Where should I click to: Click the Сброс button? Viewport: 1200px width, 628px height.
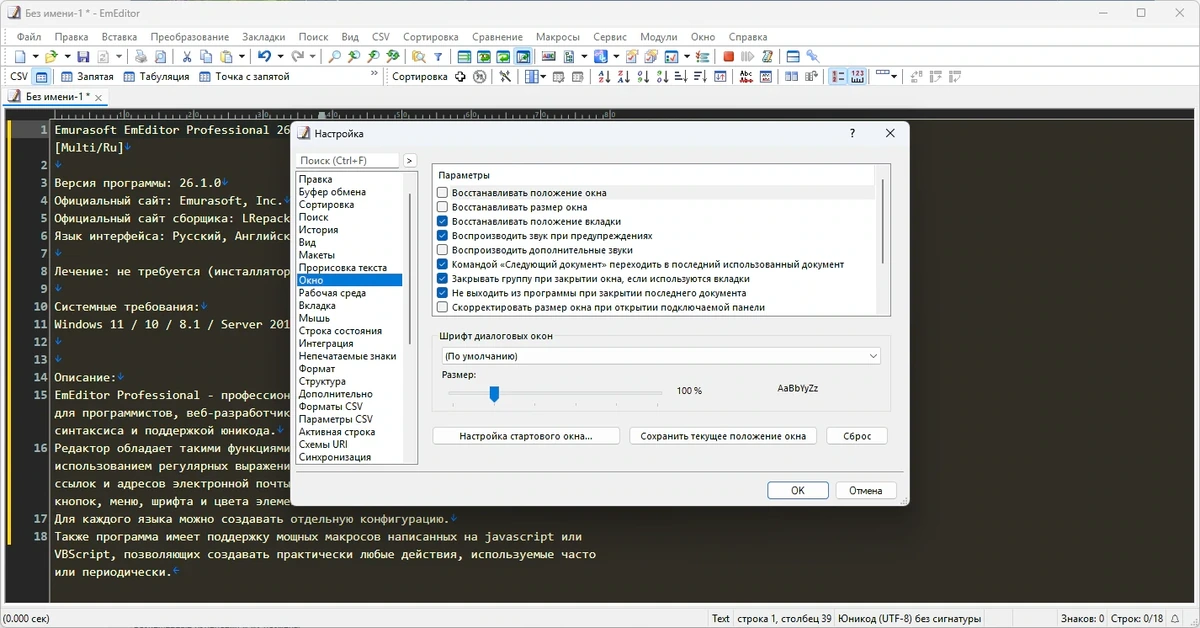(x=857, y=436)
